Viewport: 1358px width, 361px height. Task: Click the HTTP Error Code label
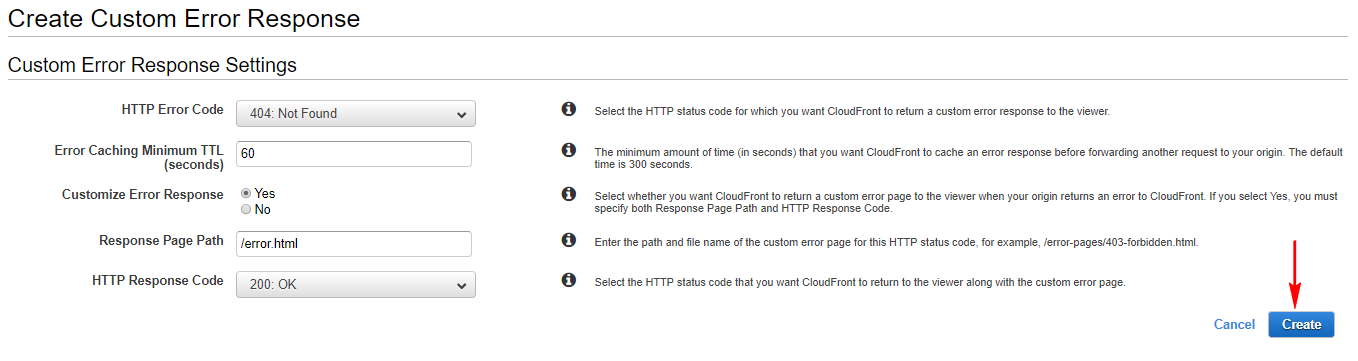tap(172, 108)
